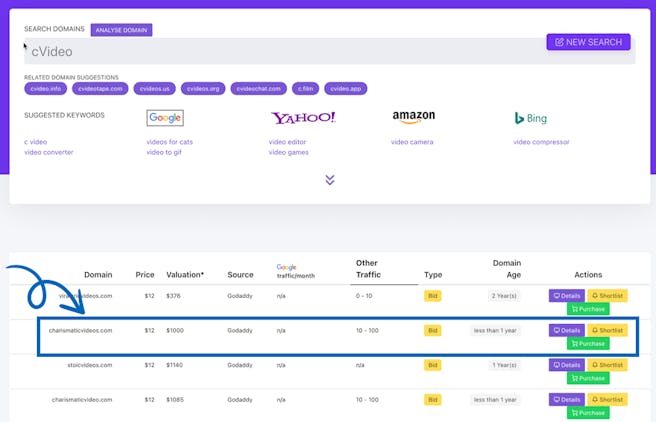Shortlist the charismaticvideos.com domain

[607, 330]
